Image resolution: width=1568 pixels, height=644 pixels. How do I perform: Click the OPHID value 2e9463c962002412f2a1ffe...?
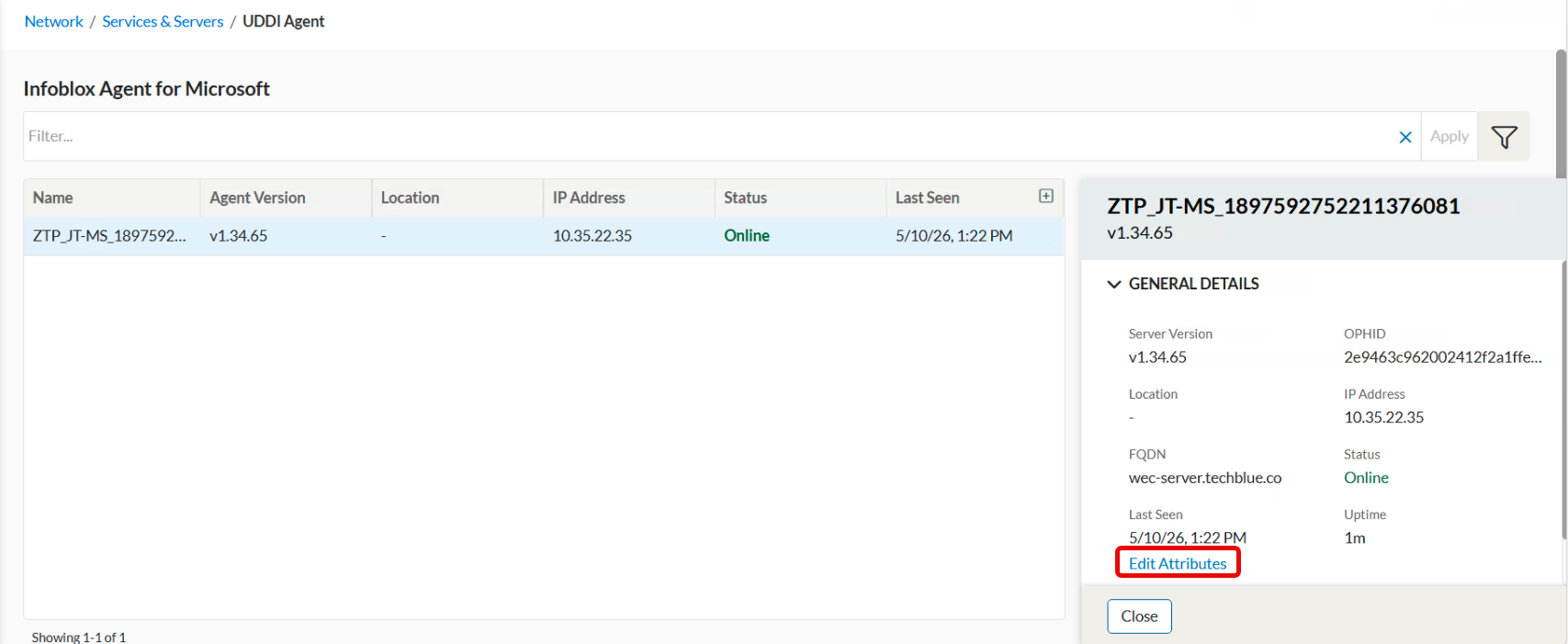[1442, 357]
